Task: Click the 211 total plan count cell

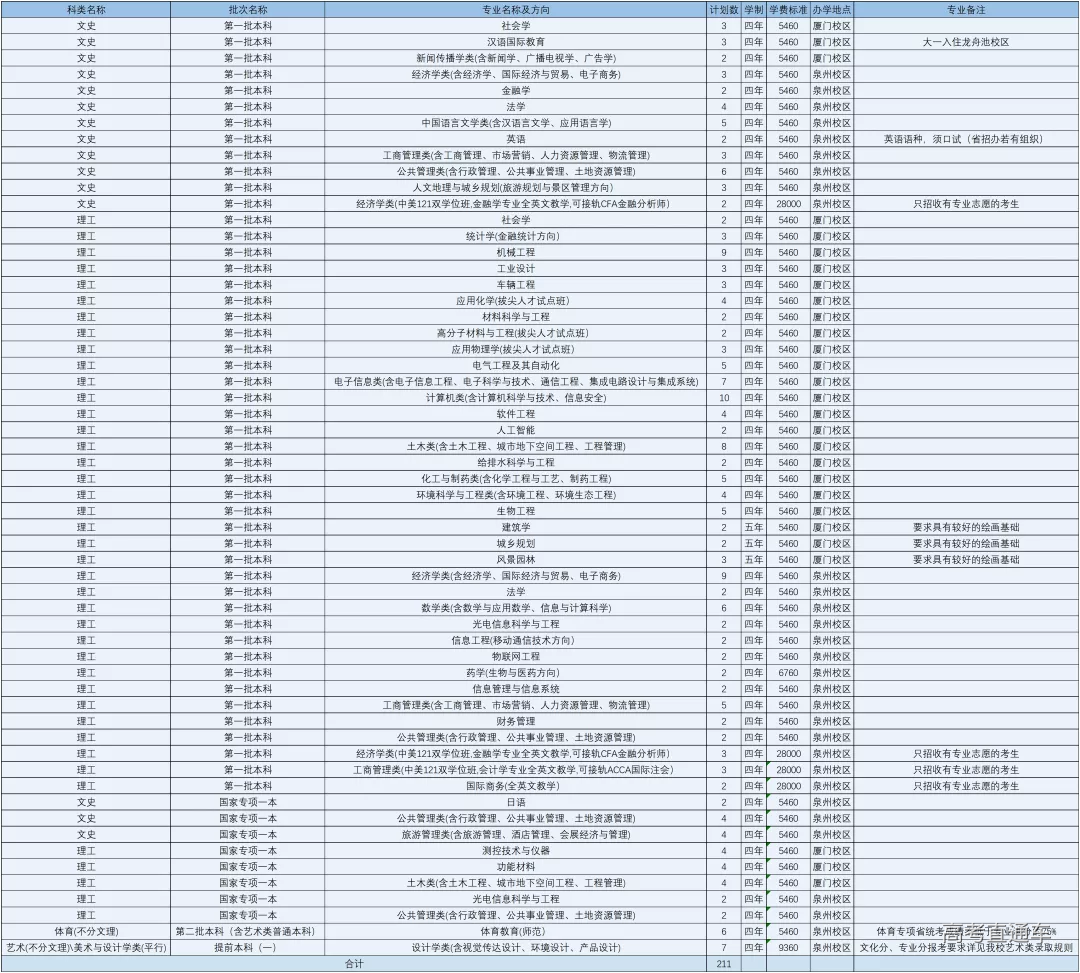Action: click(723, 964)
